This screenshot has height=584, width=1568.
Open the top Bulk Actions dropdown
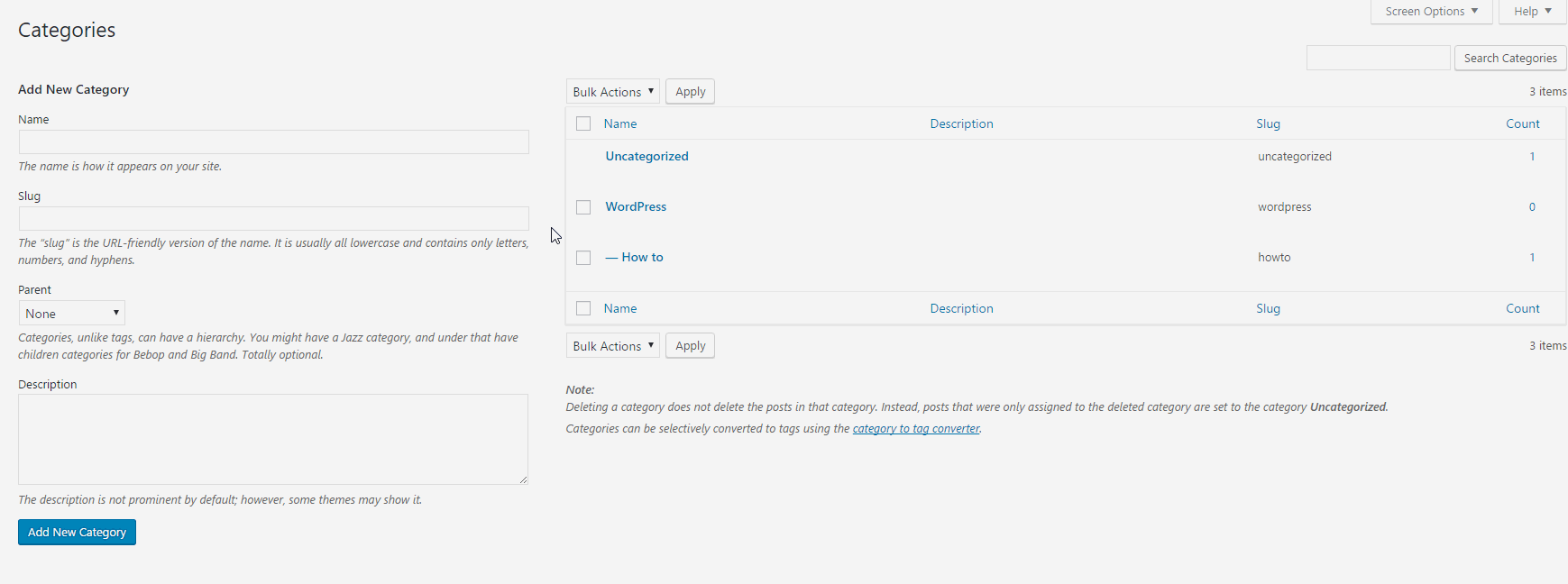pos(613,92)
